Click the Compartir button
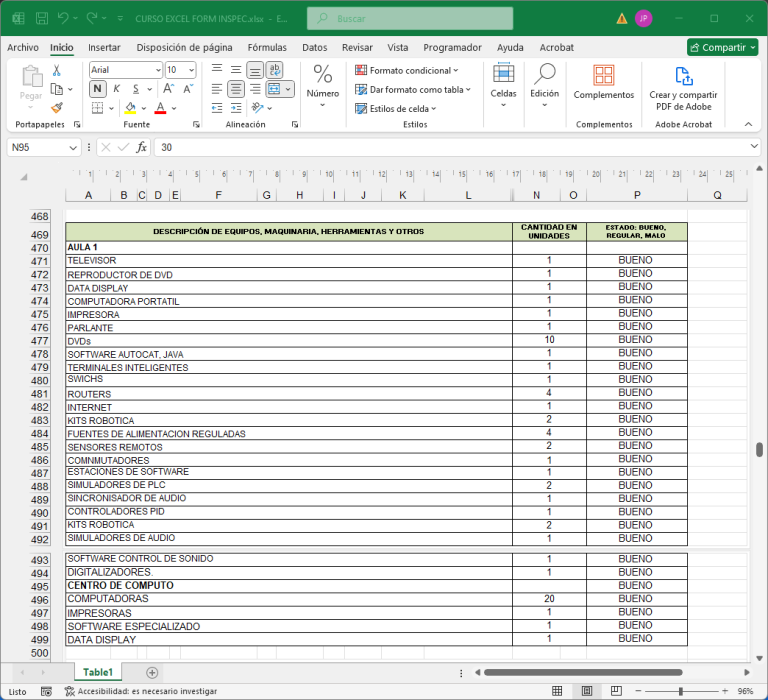Screen dimensions: 768x700 (x=722, y=47)
